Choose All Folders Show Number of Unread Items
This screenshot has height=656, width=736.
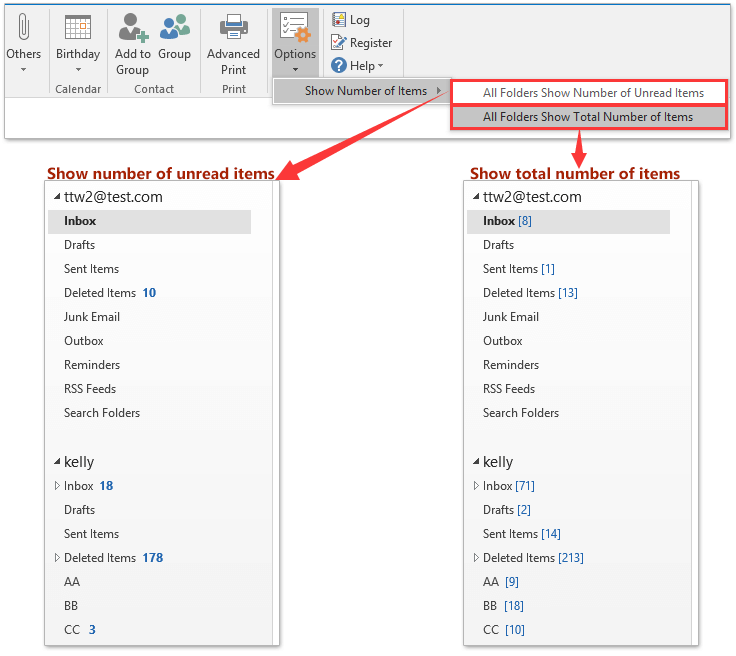click(x=593, y=93)
